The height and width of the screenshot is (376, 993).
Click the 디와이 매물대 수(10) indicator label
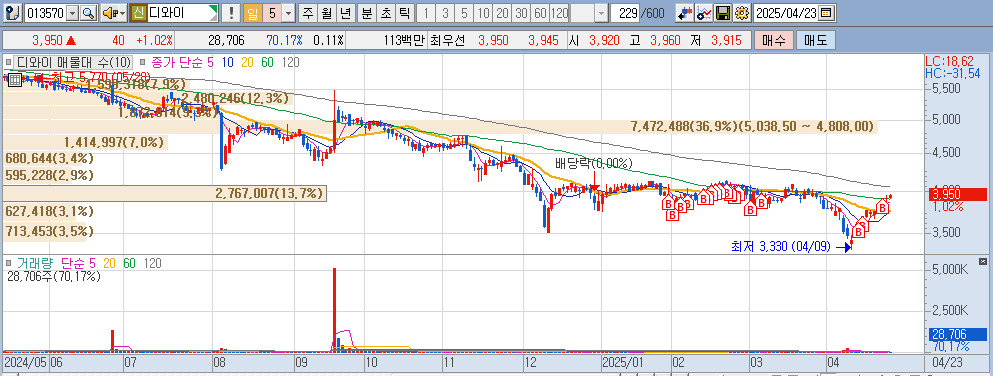point(73,62)
